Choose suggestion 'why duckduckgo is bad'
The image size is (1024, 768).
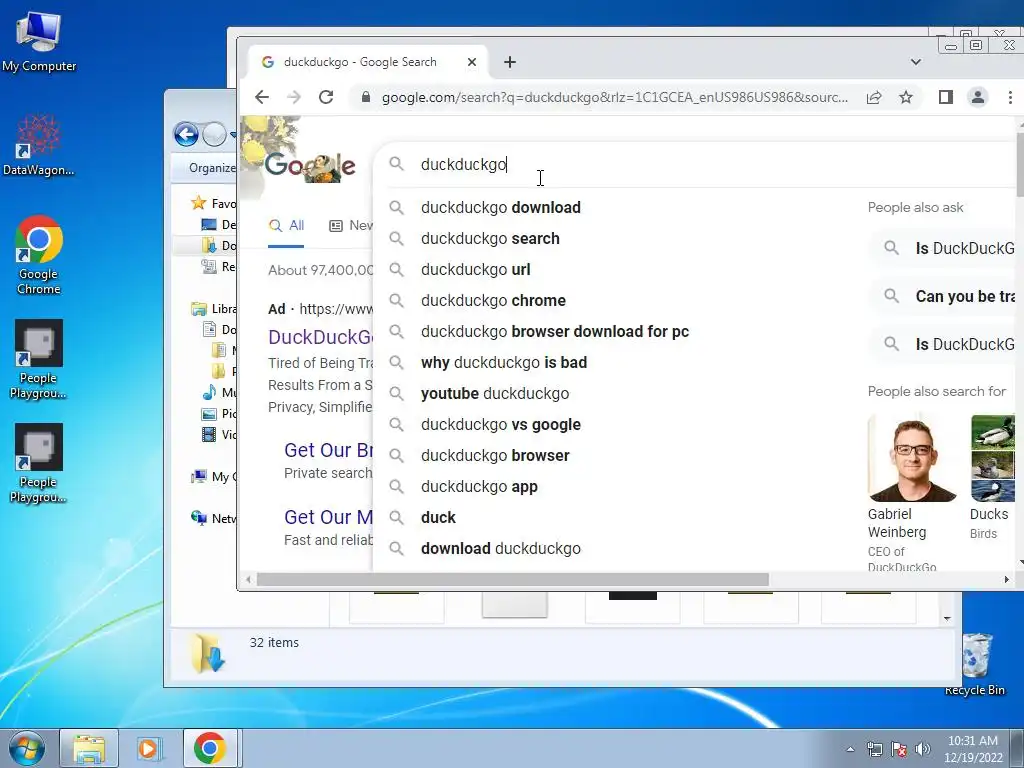click(x=504, y=362)
